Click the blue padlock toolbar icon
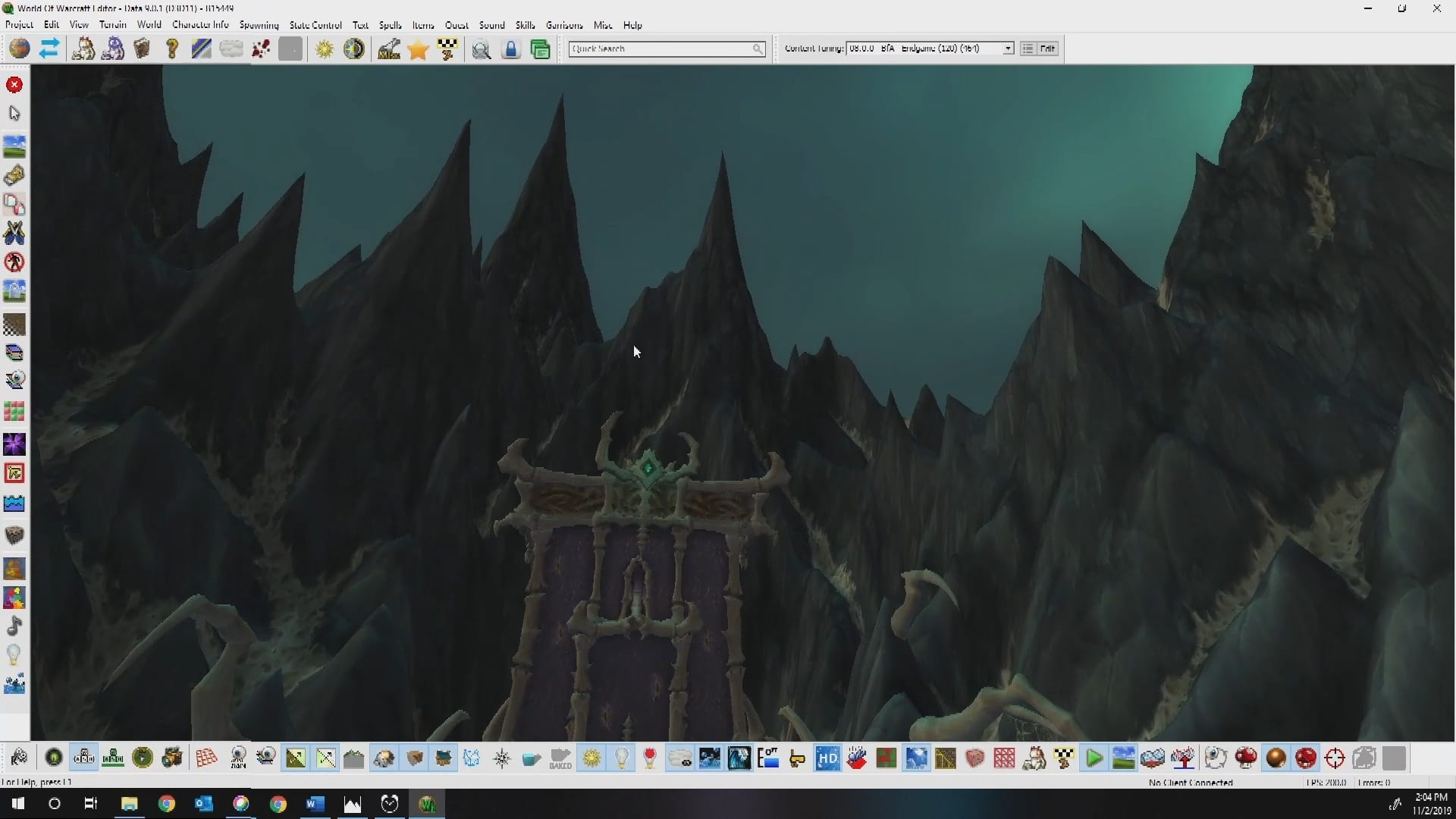 click(x=511, y=50)
